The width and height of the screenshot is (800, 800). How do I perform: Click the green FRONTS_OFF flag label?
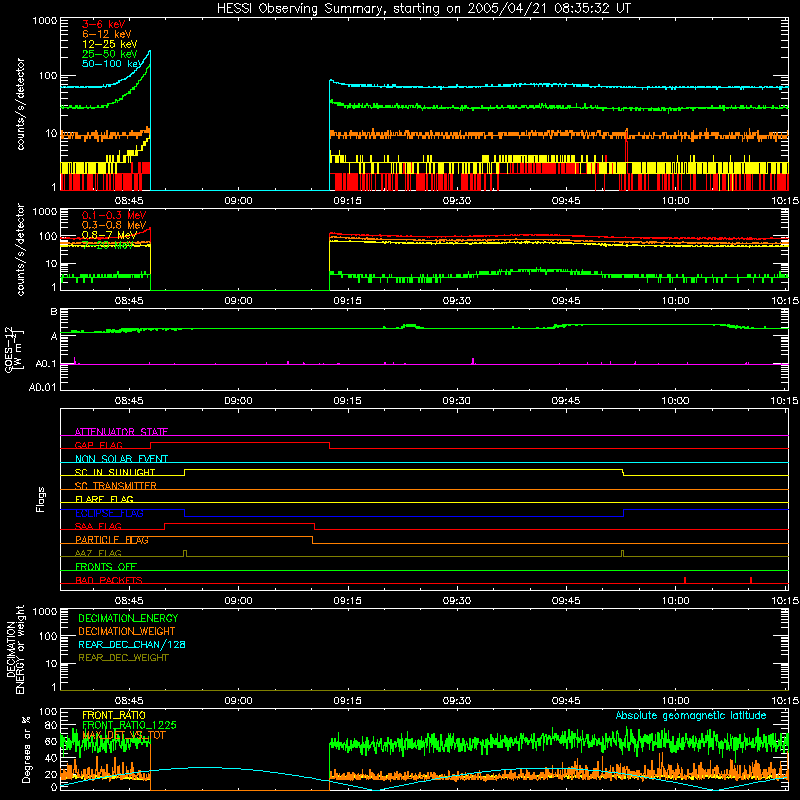coord(106,567)
